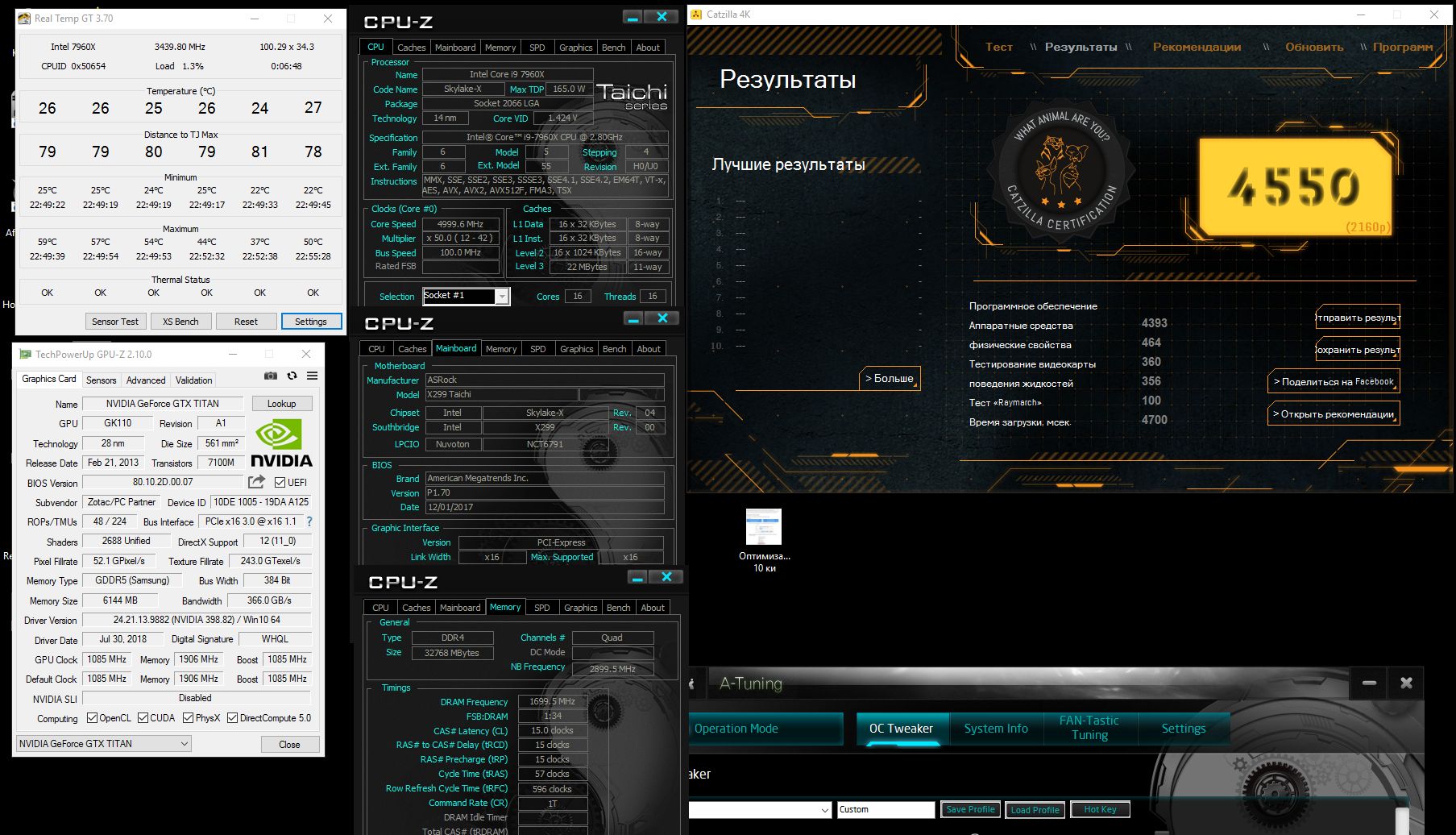Click the GPU-Z refresh icon
The width and height of the screenshot is (1456, 835).
[292, 376]
